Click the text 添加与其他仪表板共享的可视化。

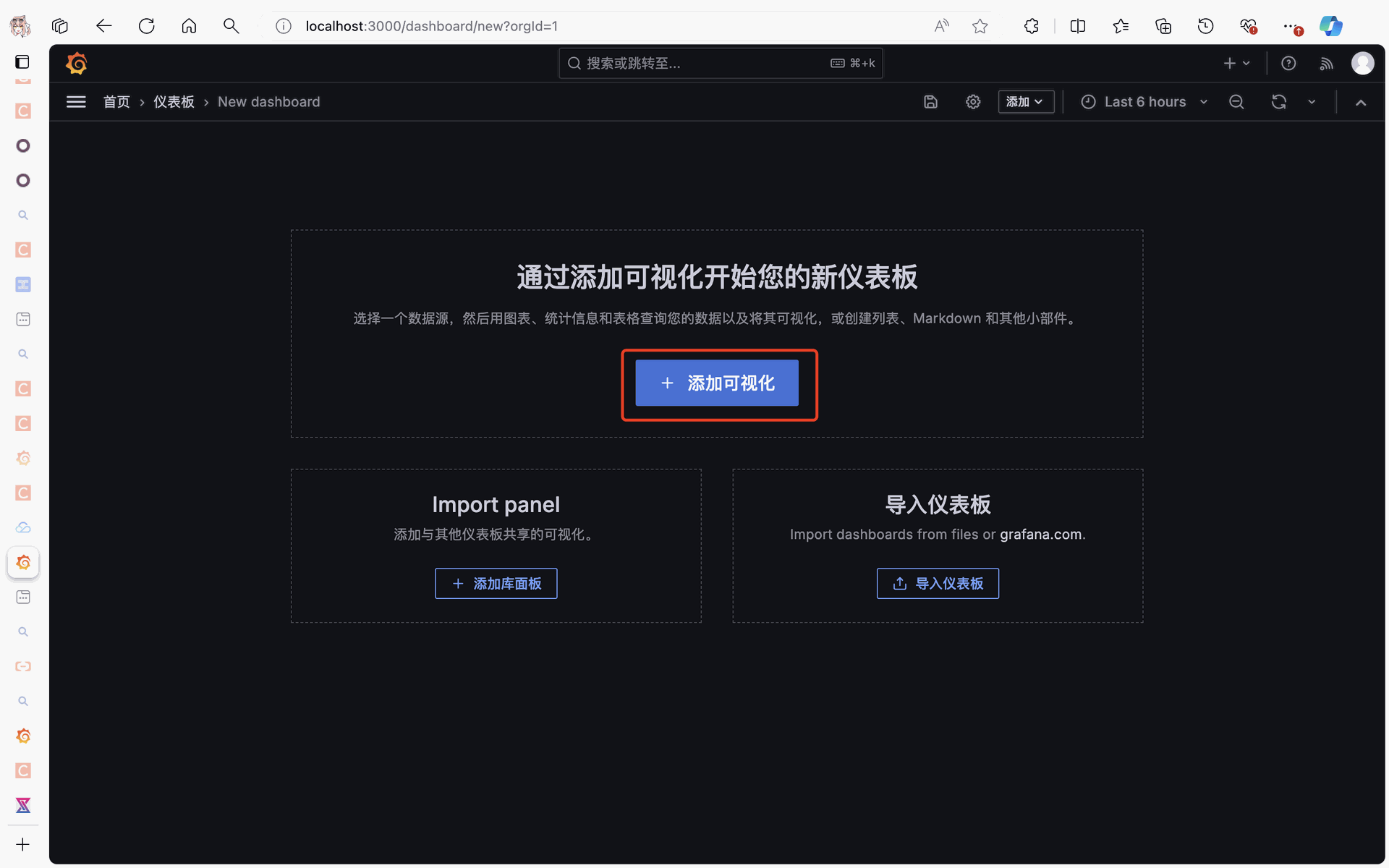[x=496, y=535]
